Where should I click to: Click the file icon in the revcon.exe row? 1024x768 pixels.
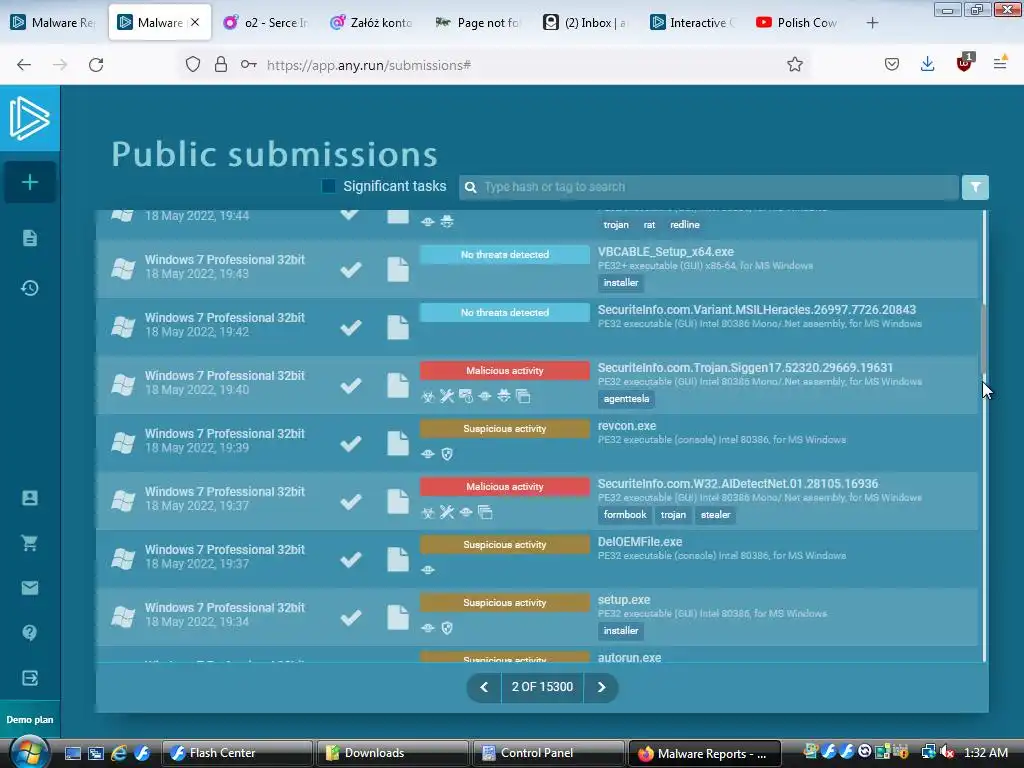point(398,443)
